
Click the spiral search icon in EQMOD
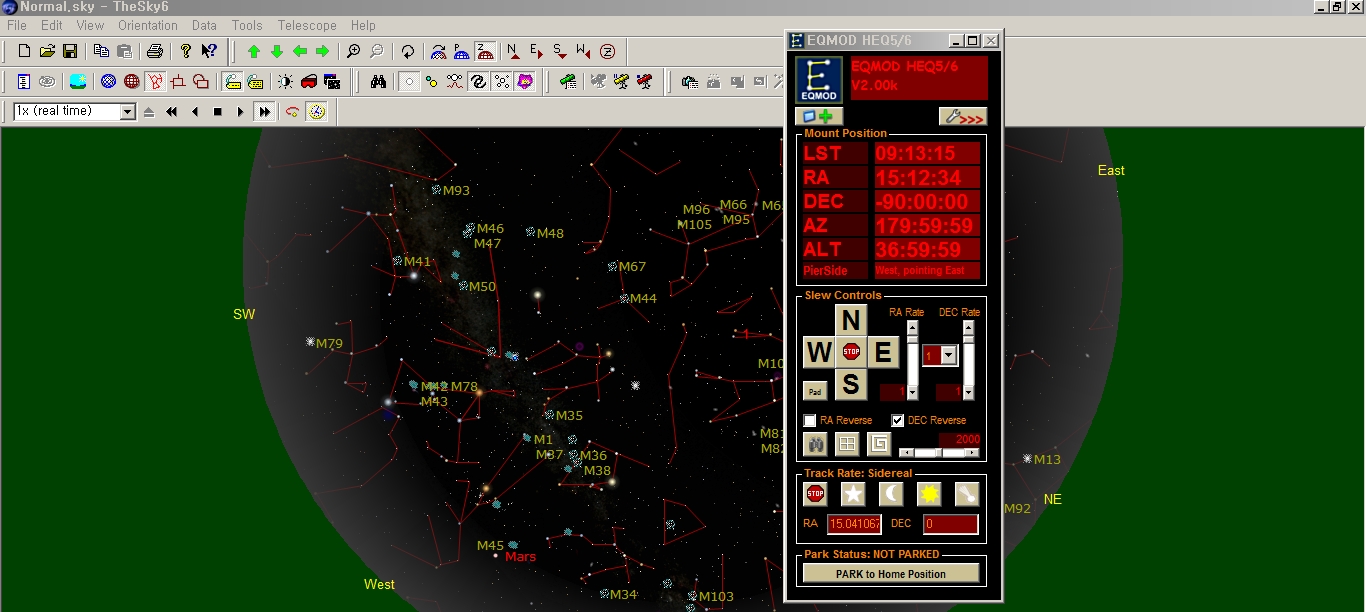[x=879, y=444]
